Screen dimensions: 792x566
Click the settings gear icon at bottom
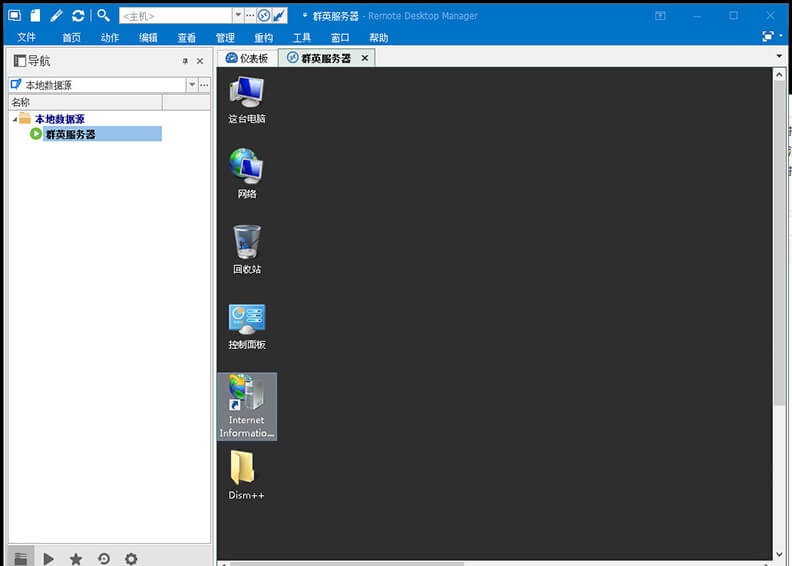131,558
